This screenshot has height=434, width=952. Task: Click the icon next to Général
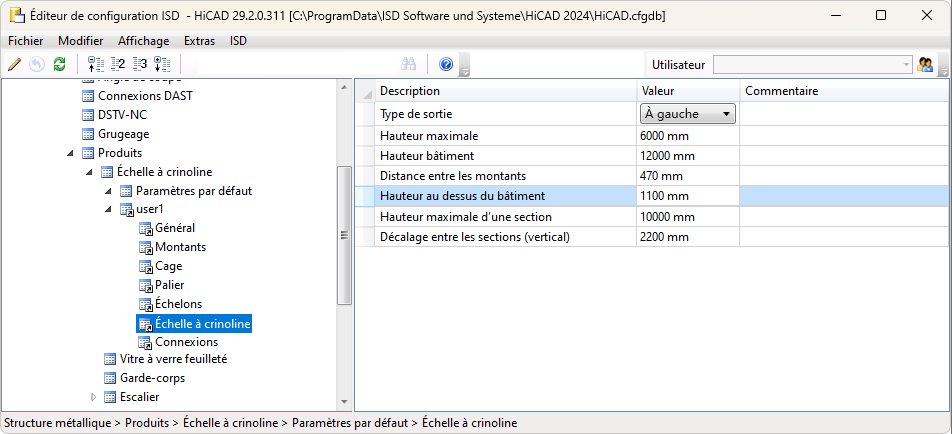pos(146,228)
